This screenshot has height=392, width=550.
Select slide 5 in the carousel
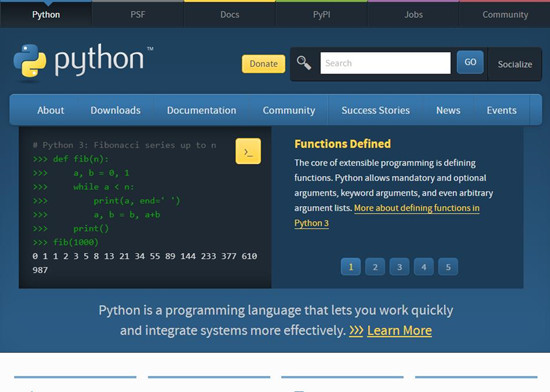(448, 267)
